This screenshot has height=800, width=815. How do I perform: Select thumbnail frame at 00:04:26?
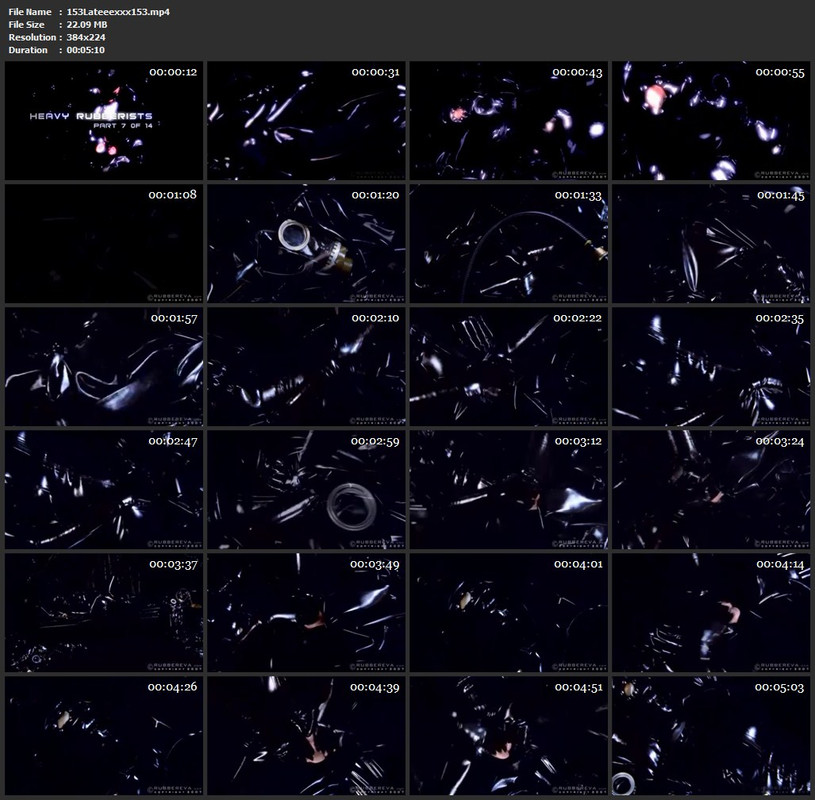pos(104,736)
